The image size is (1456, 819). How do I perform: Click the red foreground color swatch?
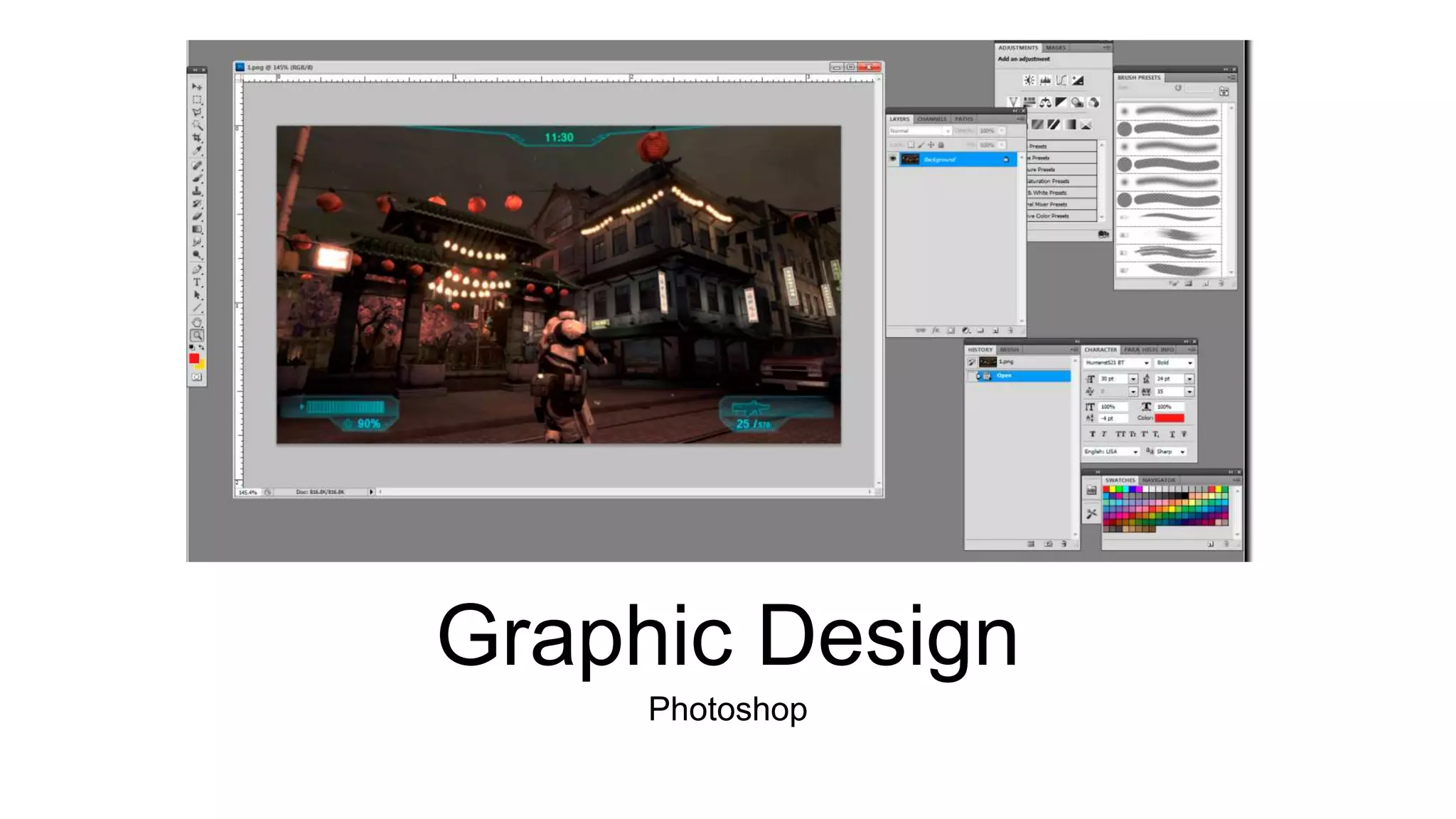point(193,358)
